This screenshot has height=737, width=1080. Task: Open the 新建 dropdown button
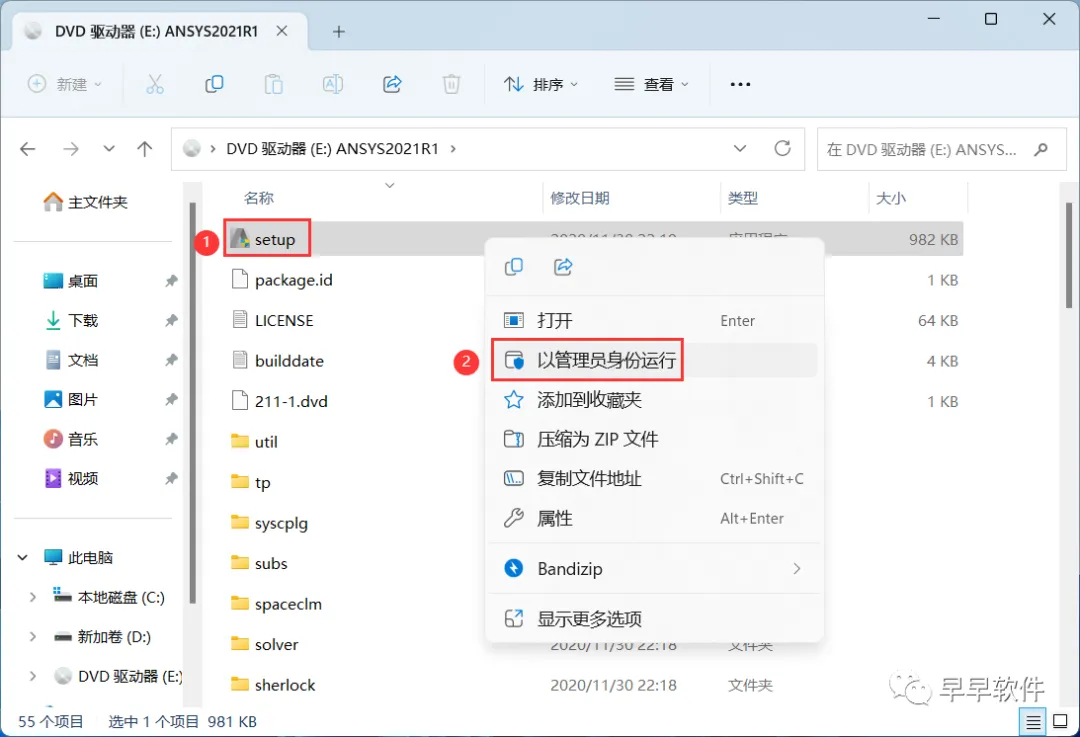(x=65, y=84)
